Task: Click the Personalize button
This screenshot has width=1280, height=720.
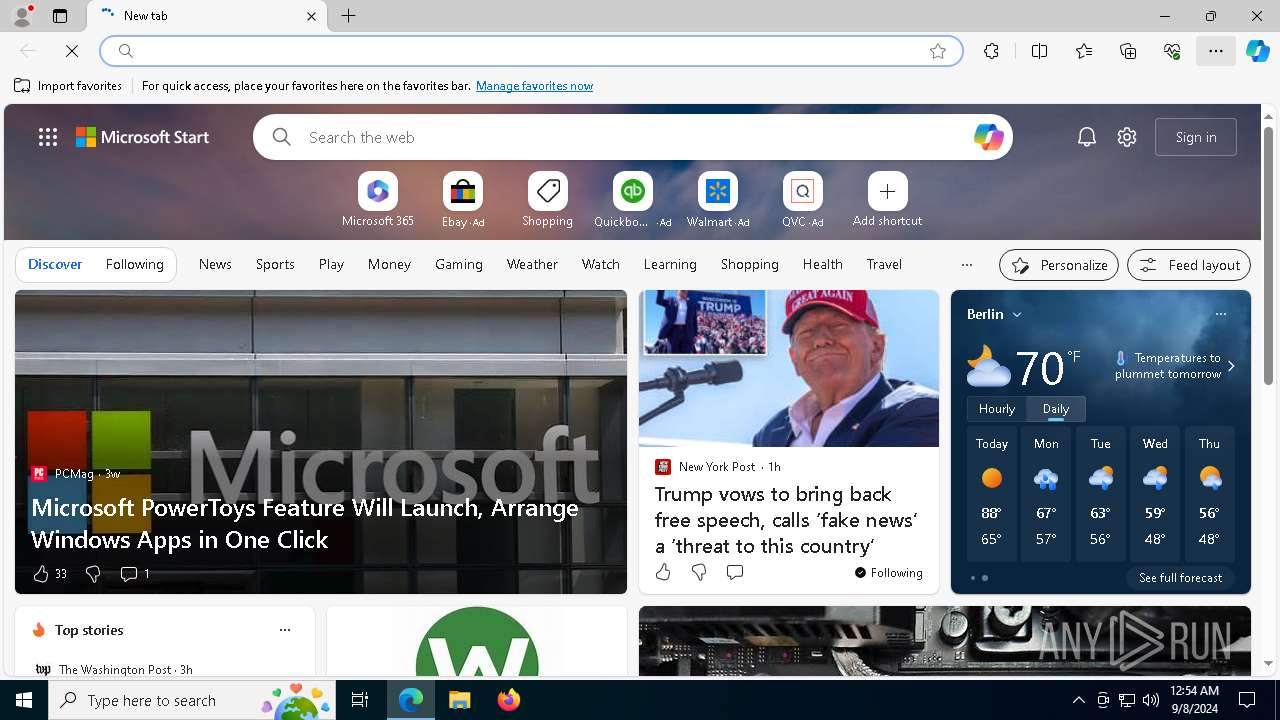Action: [1059, 265]
